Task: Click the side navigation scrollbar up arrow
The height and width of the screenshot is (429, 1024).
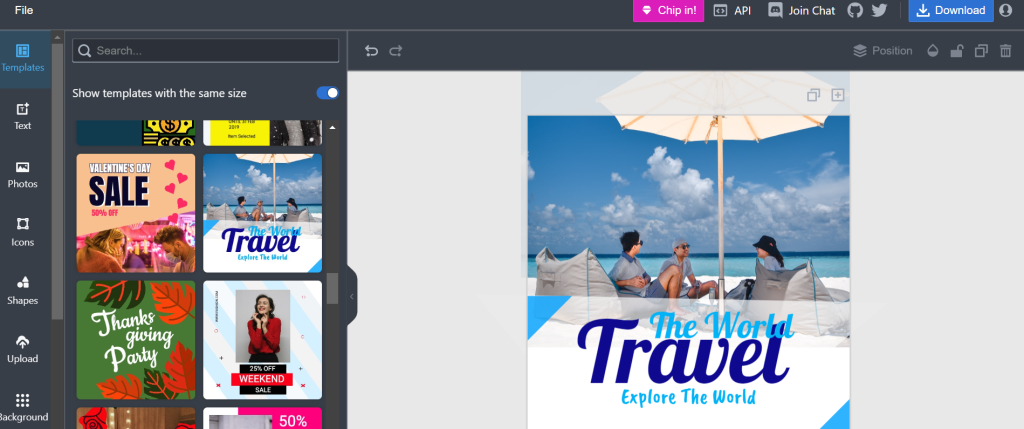Action: coord(57,37)
